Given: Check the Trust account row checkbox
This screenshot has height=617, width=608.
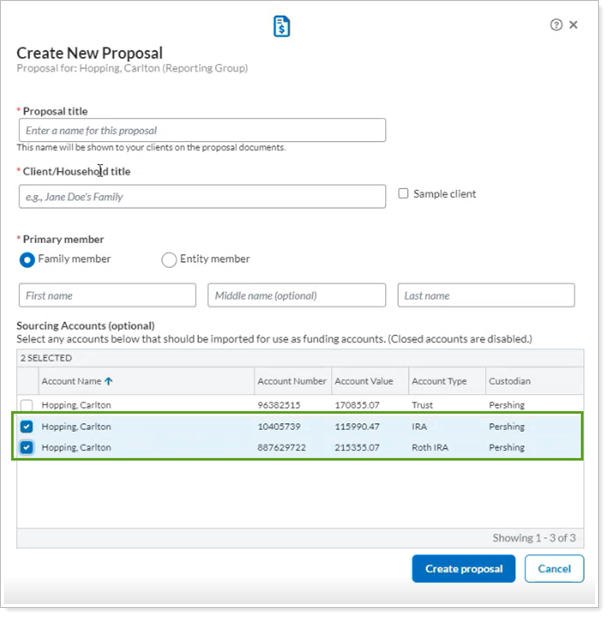Looking at the screenshot, I should pyautogui.click(x=27, y=406).
